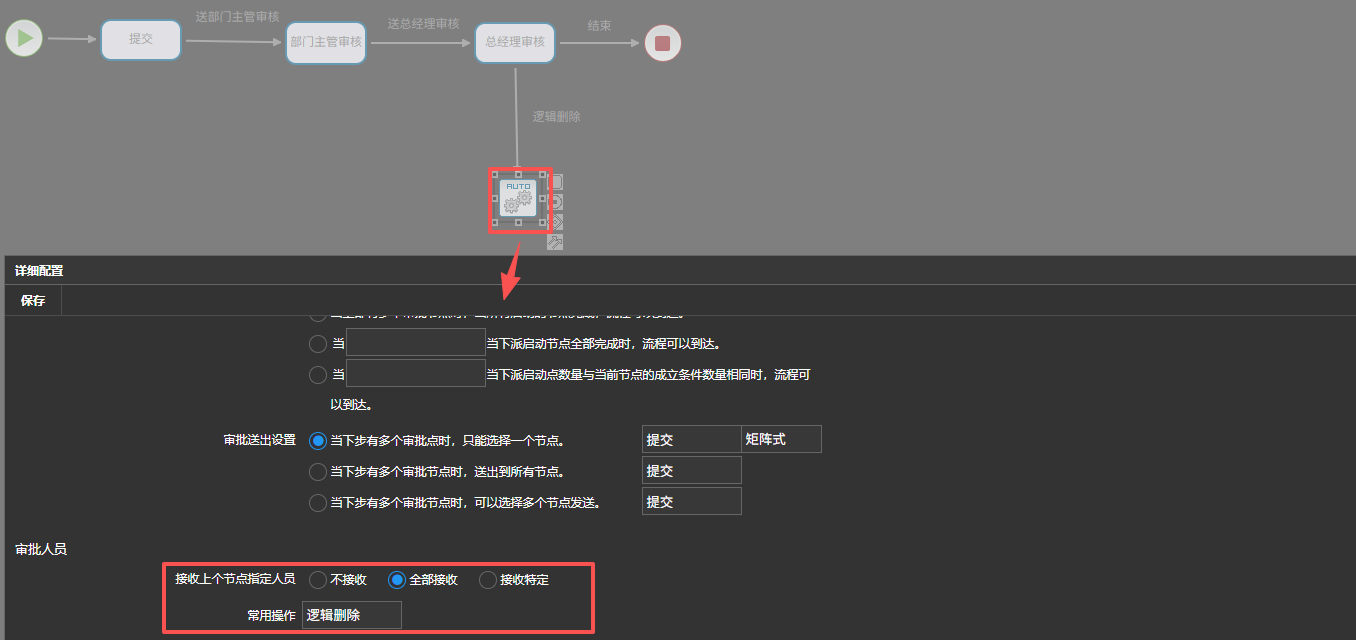The height and width of the screenshot is (640, 1356).
Task: Select the 接收特定 radio option
Action: click(488, 580)
